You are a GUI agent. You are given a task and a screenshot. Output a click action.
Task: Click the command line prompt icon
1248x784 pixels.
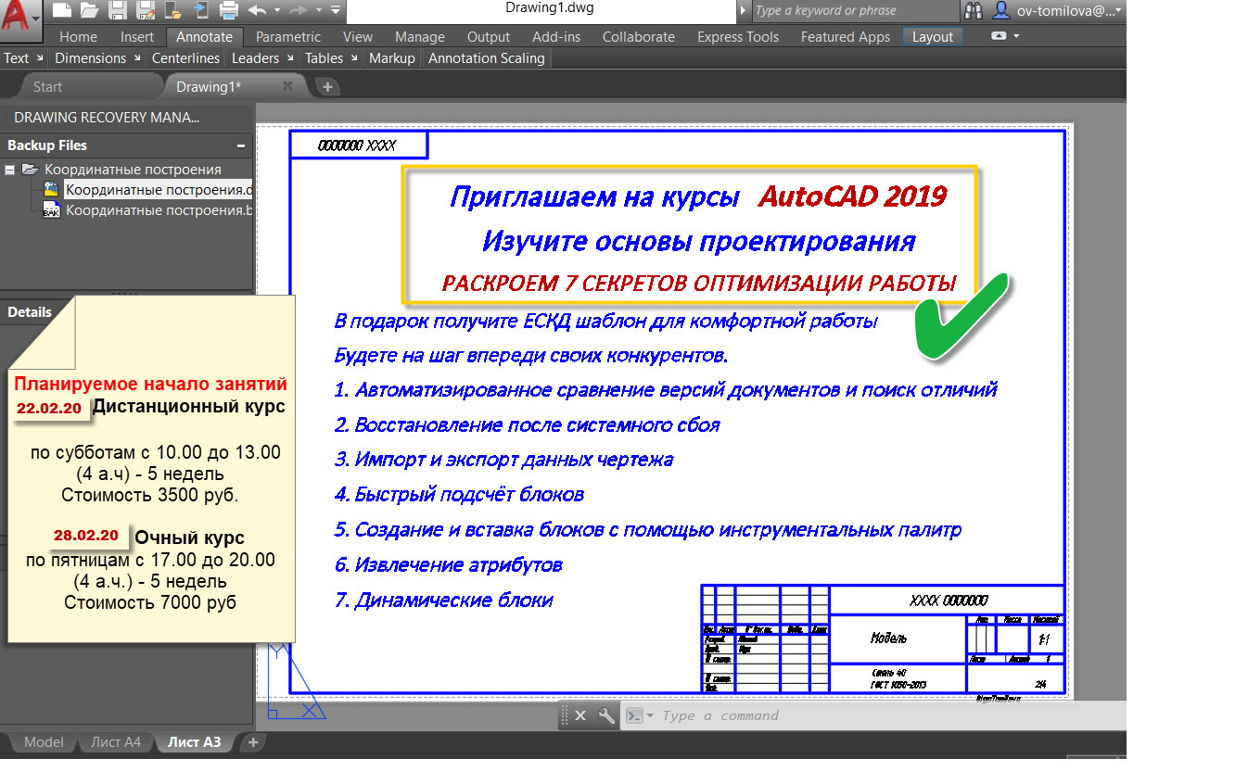pos(634,716)
